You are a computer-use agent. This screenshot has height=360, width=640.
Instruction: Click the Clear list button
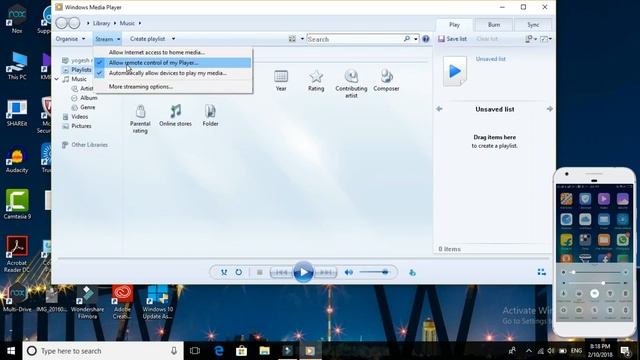pyautogui.click(x=487, y=39)
